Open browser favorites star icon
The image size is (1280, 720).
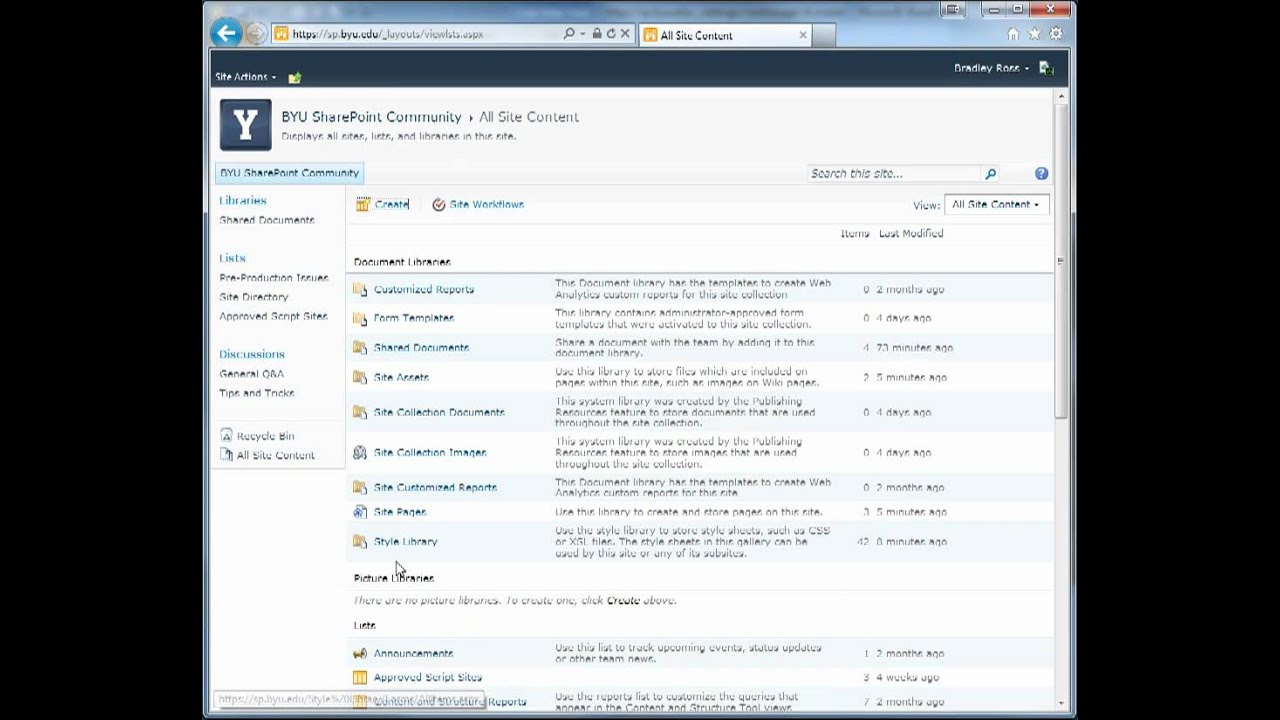pos(1034,34)
